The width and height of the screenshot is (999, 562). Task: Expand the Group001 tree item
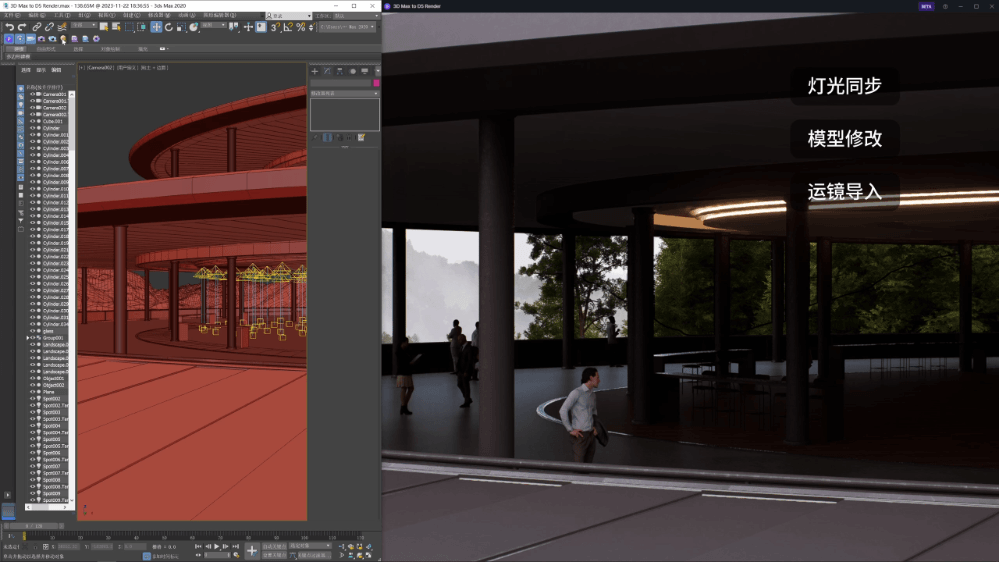click(27, 338)
